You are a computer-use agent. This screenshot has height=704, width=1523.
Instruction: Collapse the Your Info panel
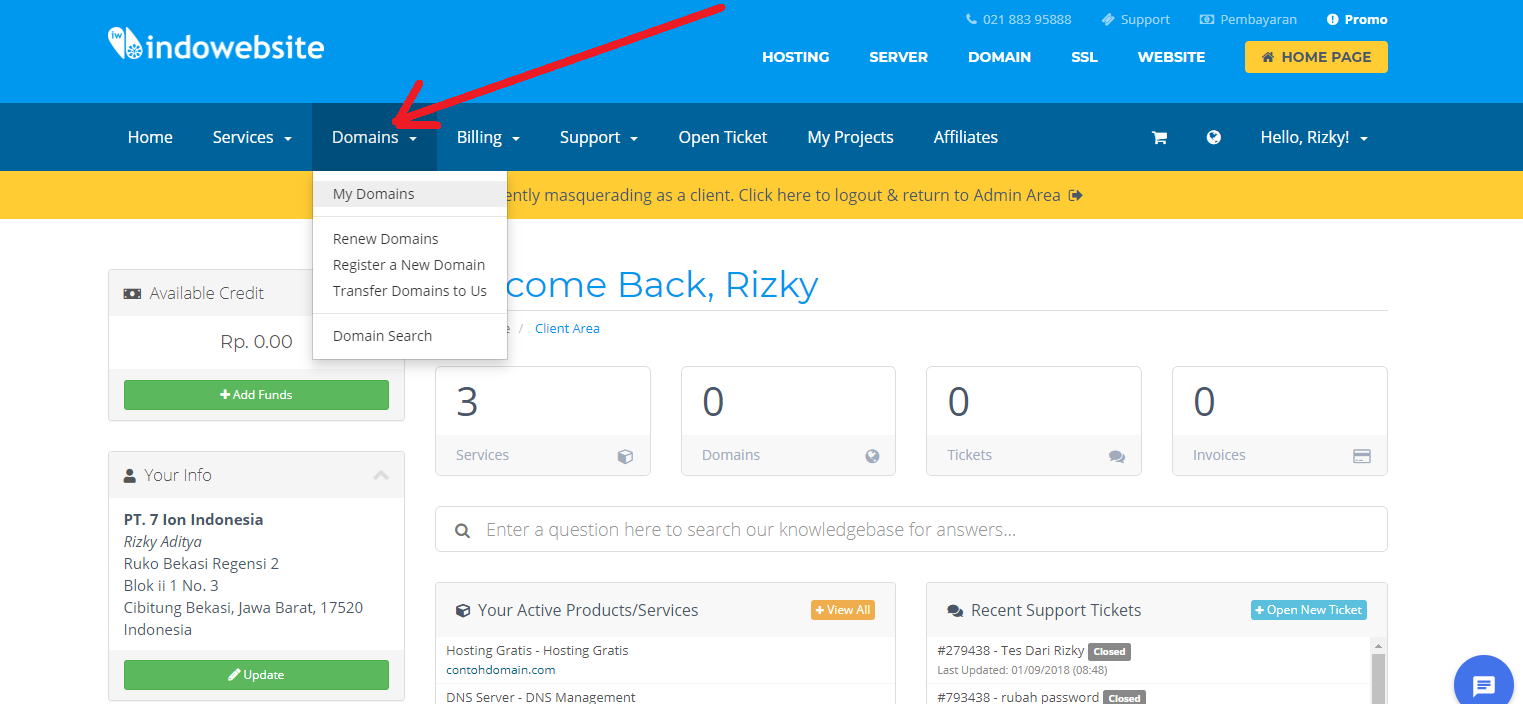[x=381, y=476]
